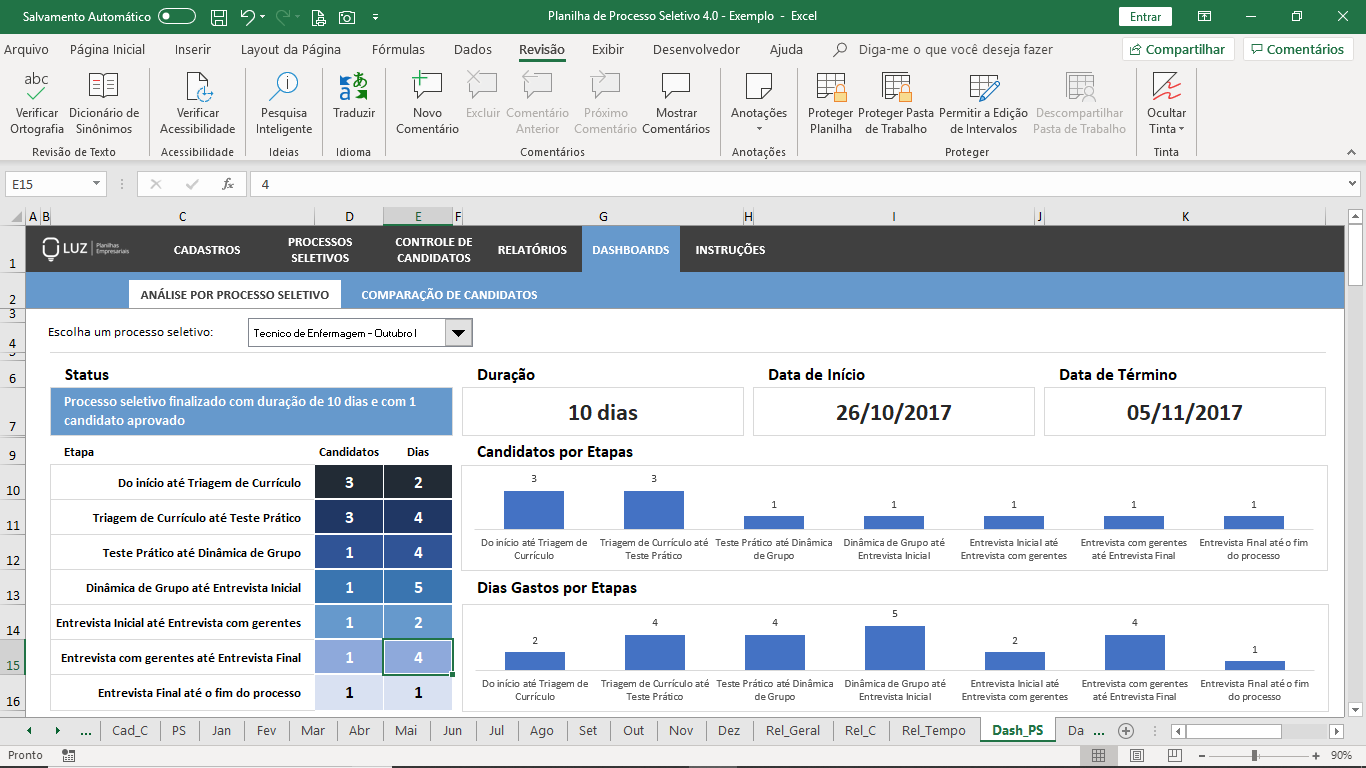Image resolution: width=1366 pixels, height=768 pixels.
Task: Click the insert function fx icon
Action: [x=228, y=184]
